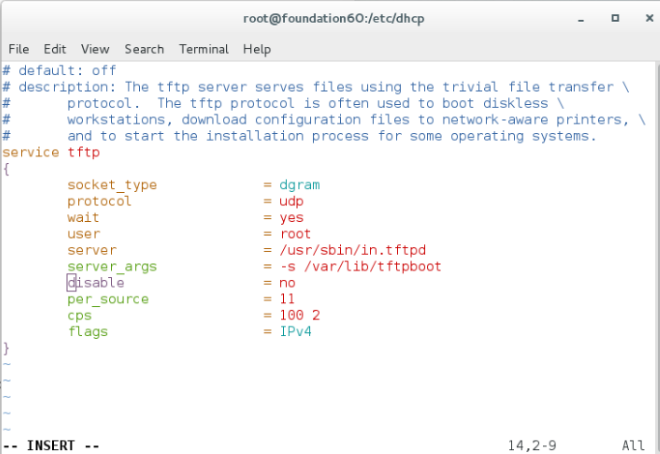Click the 'no' value of disable

click(287, 283)
